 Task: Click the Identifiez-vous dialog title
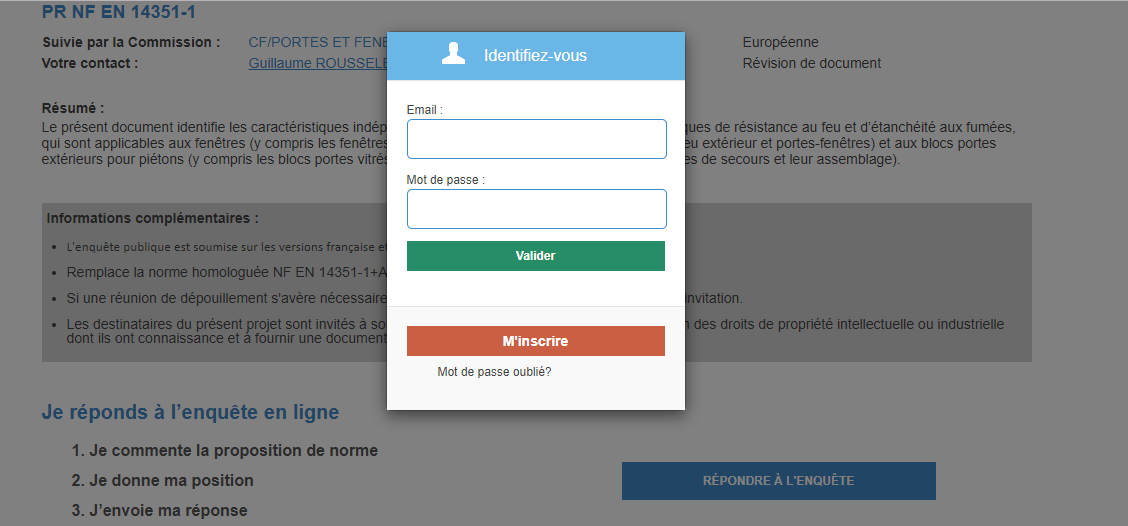tap(535, 55)
